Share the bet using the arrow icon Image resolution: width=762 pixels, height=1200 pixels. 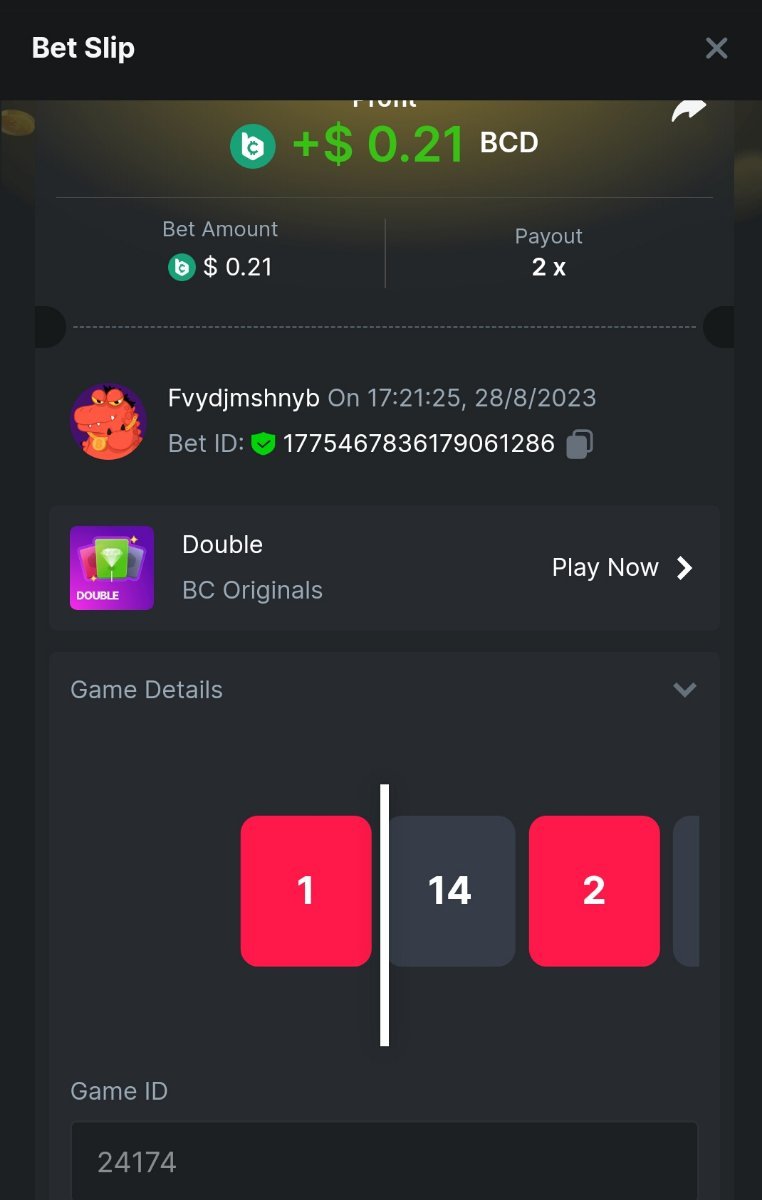click(688, 110)
